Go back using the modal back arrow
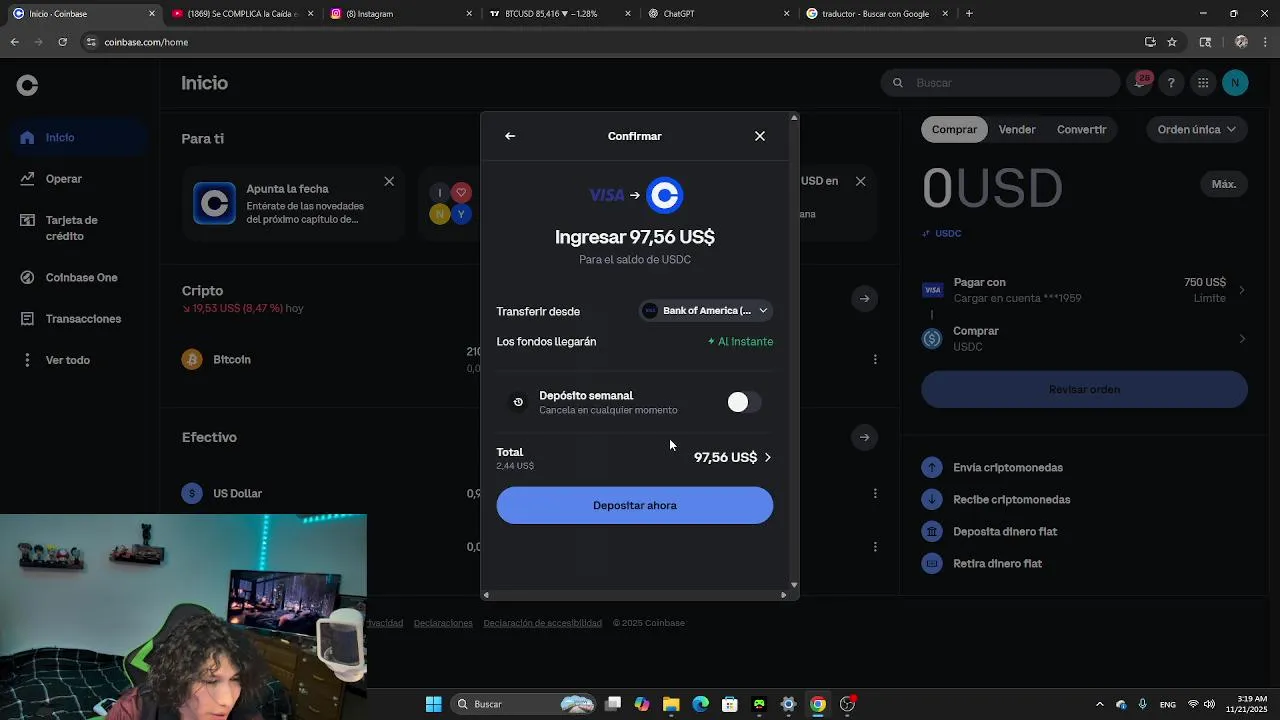Screen dimensions: 1280x720 510,136
